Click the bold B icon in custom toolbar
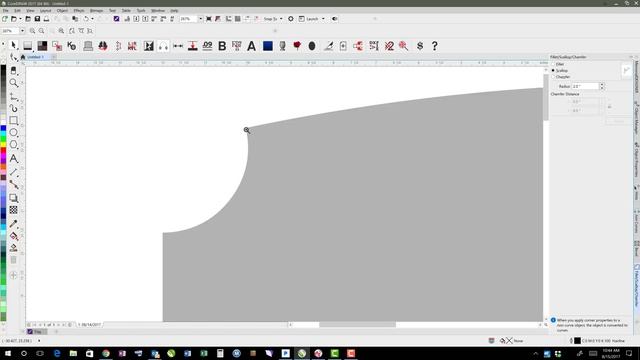The width and height of the screenshot is (640, 360). 222,46
